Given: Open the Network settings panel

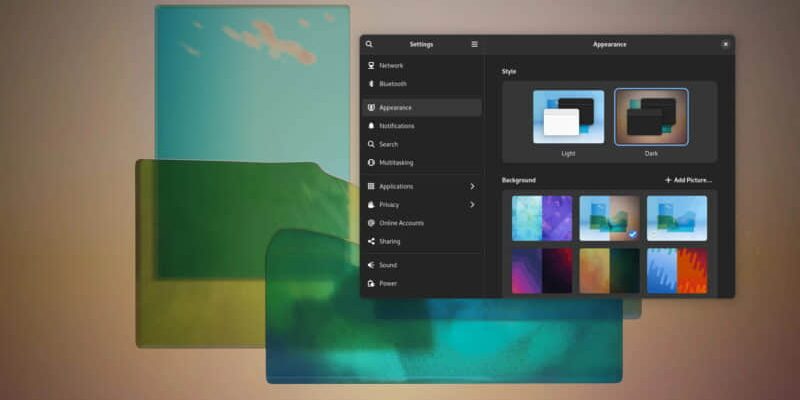Looking at the screenshot, I should tap(422, 65).
